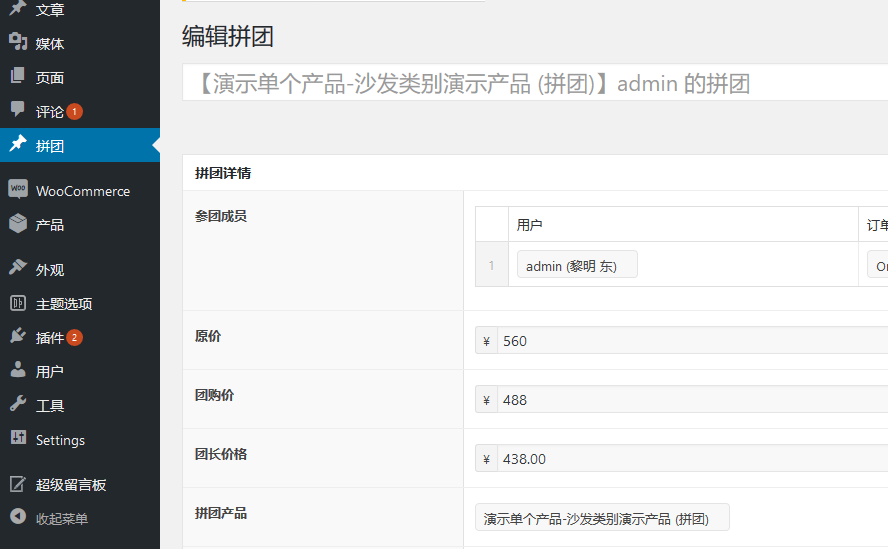Click the 拼团详情 panel heading
The image size is (888, 549).
223,173
